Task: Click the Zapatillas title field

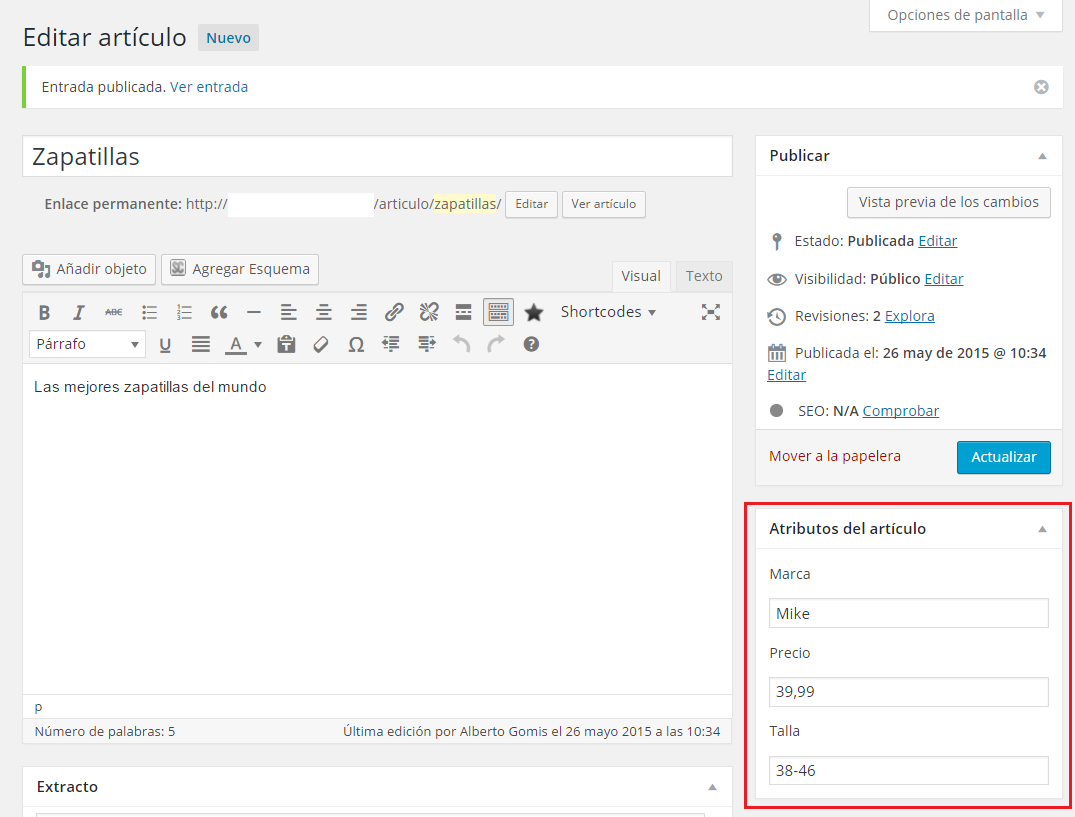Action: tap(377, 156)
